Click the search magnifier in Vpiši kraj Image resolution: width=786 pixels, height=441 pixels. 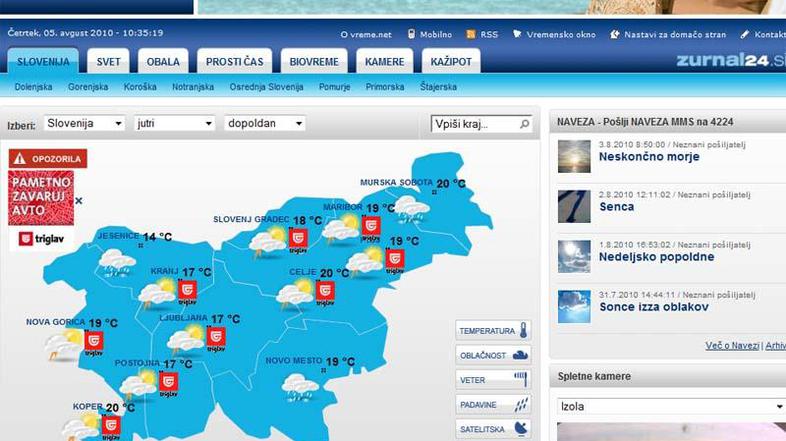(525, 125)
